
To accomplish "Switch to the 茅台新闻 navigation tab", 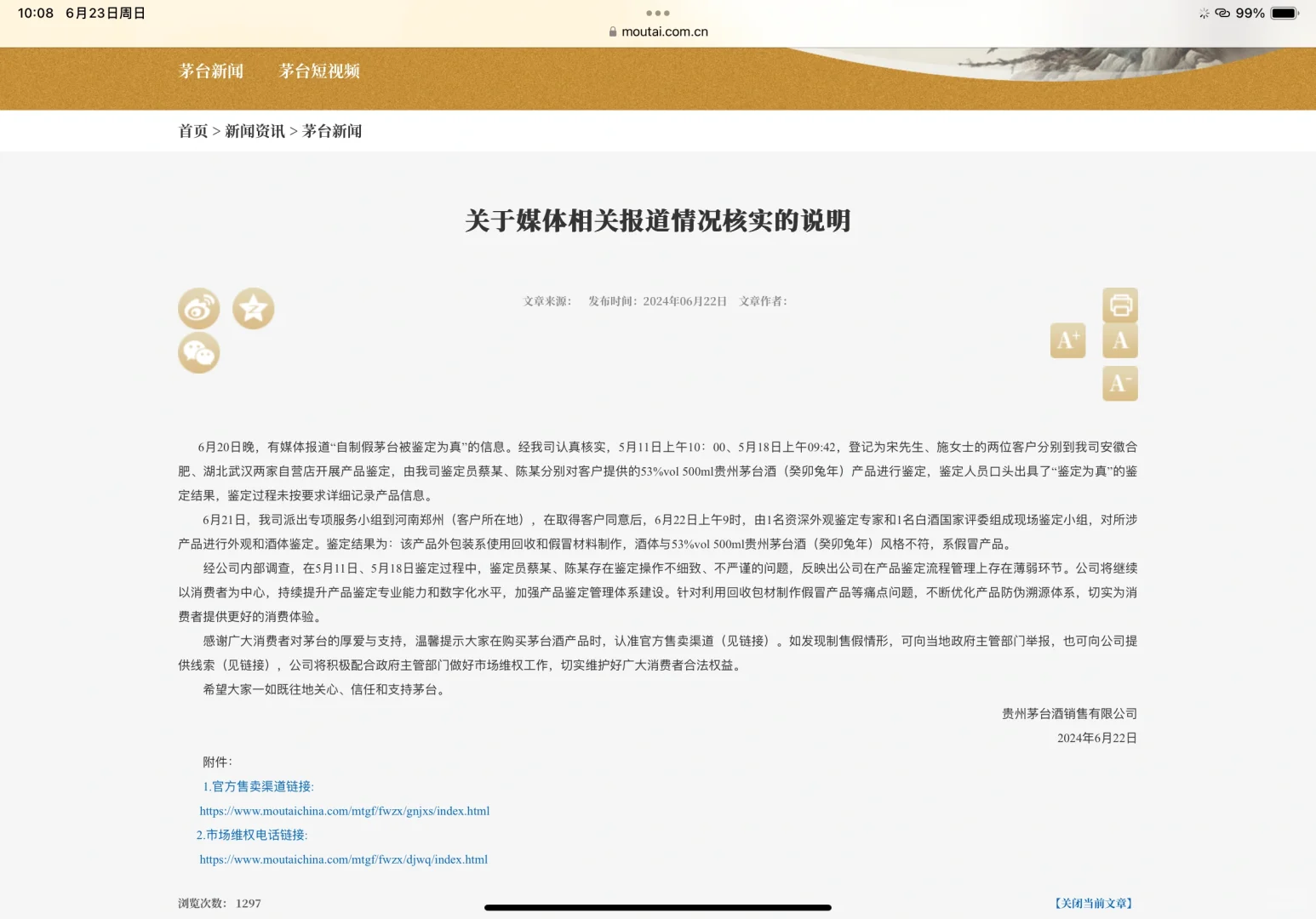I will (x=210, y=71).
